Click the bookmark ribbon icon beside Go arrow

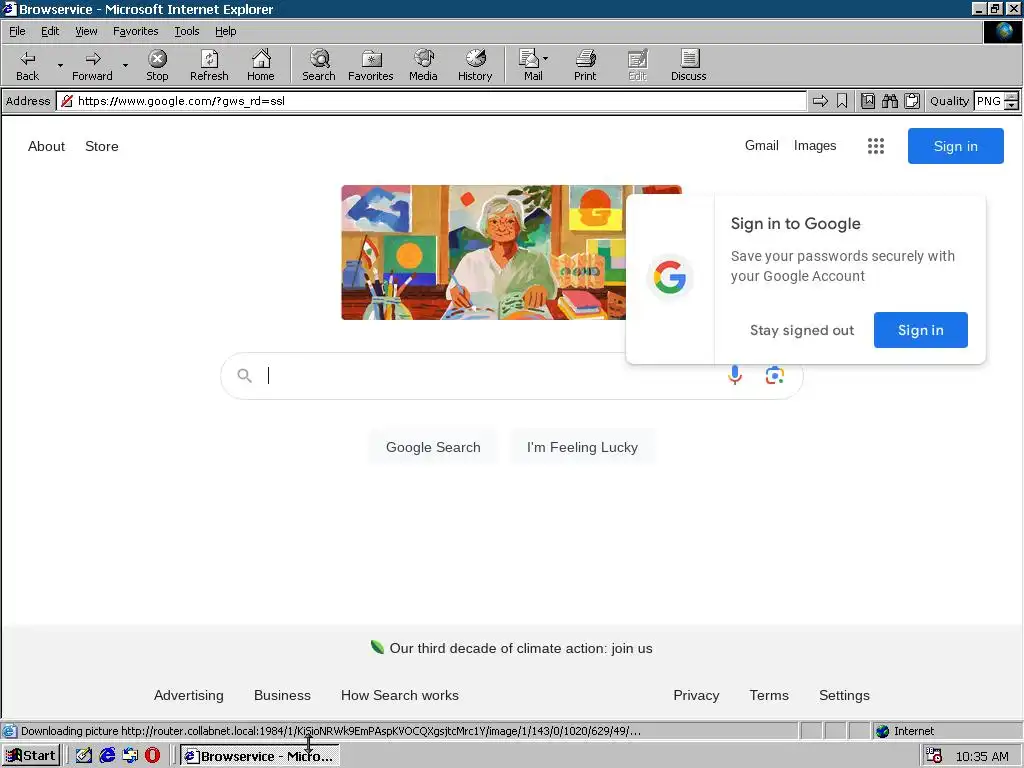pos(842,101)
